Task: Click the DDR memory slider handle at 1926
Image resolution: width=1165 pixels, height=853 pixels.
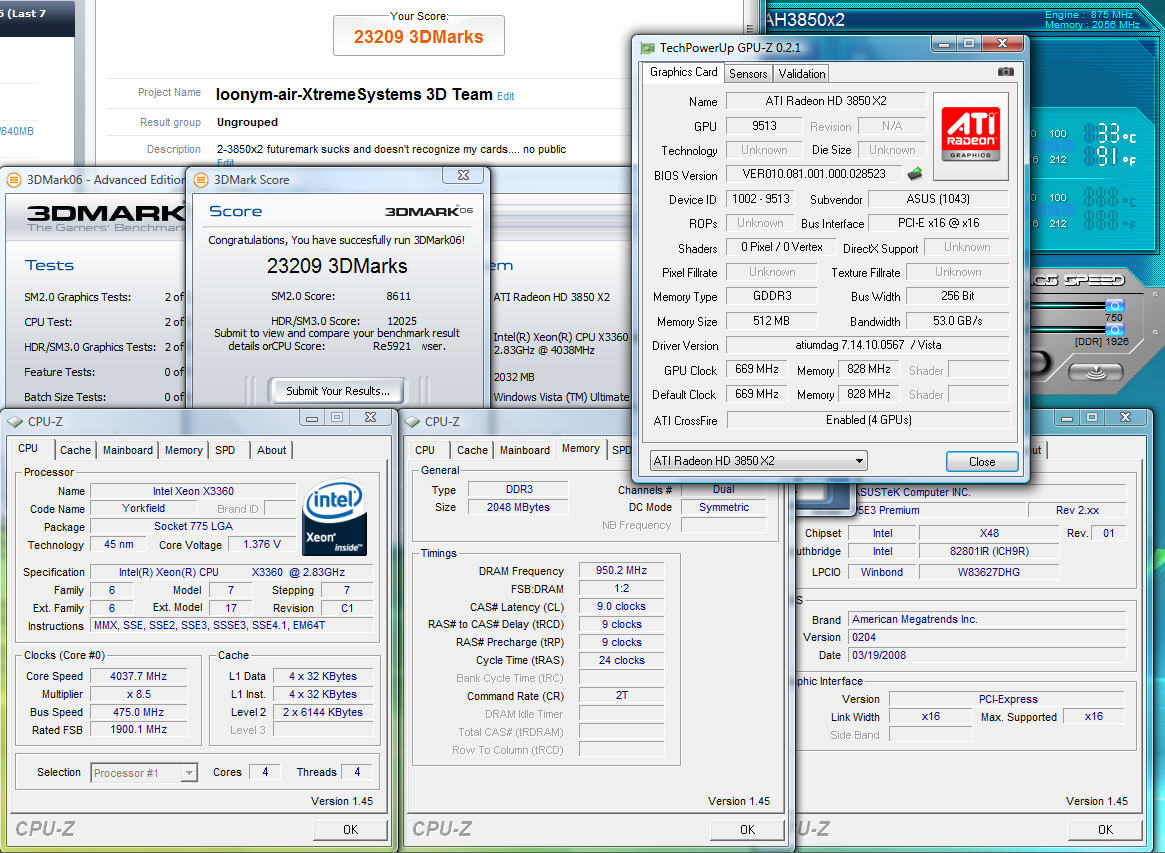Action: tap(1114, 329)
